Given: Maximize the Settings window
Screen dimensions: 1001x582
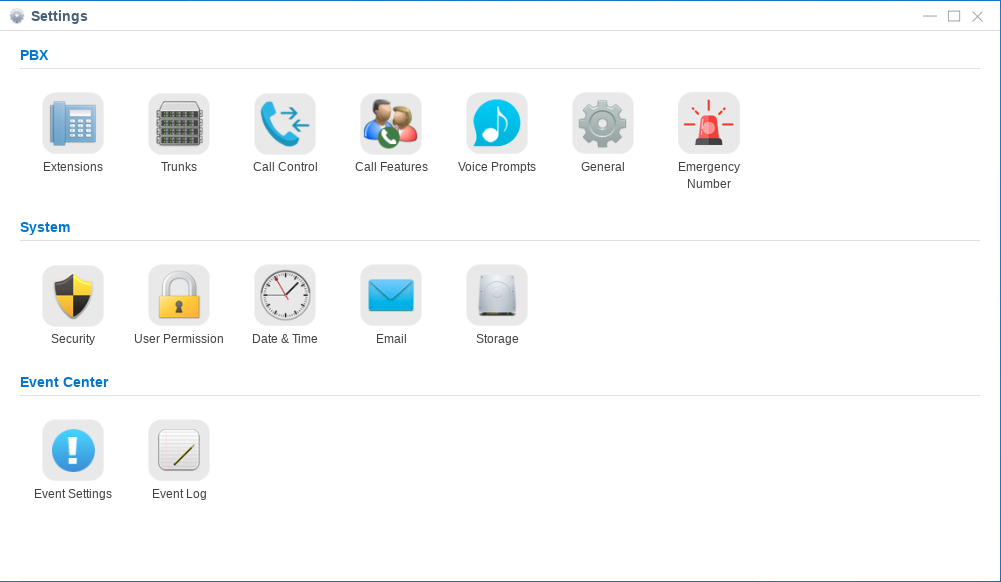Looking at the screenshot, I should (954, 16).
